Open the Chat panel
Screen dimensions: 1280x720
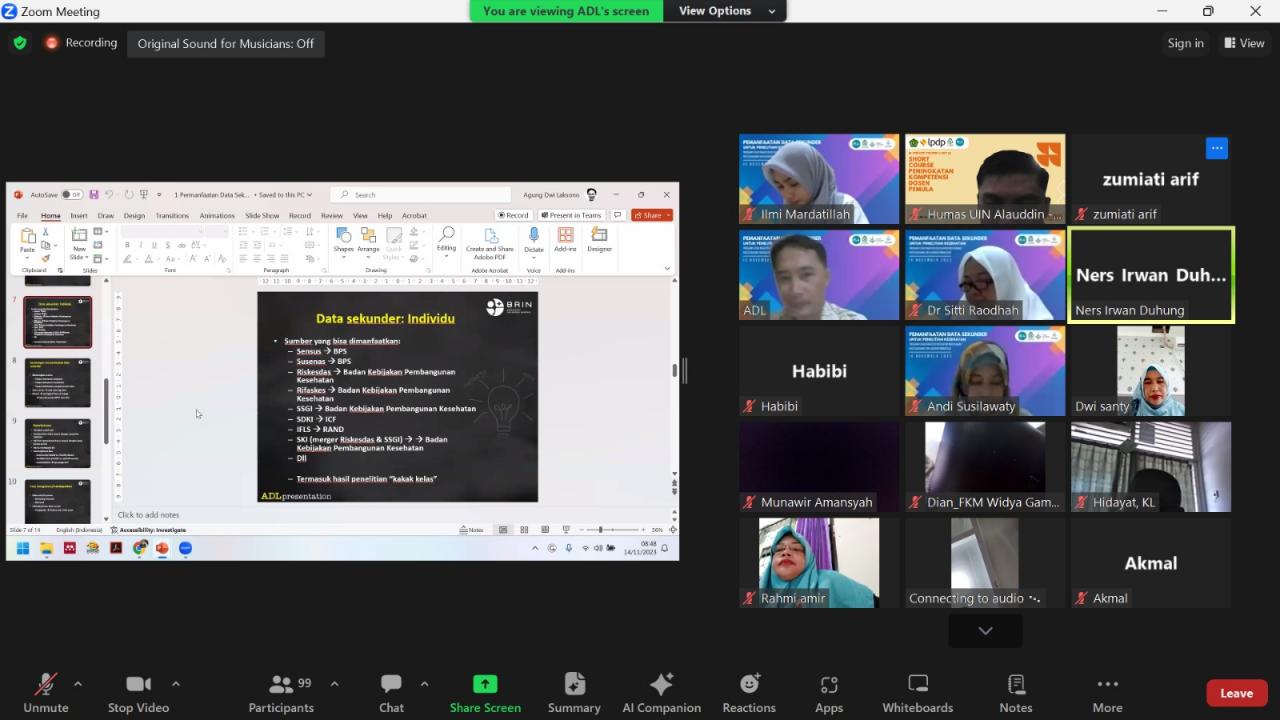tap(391, 692)
